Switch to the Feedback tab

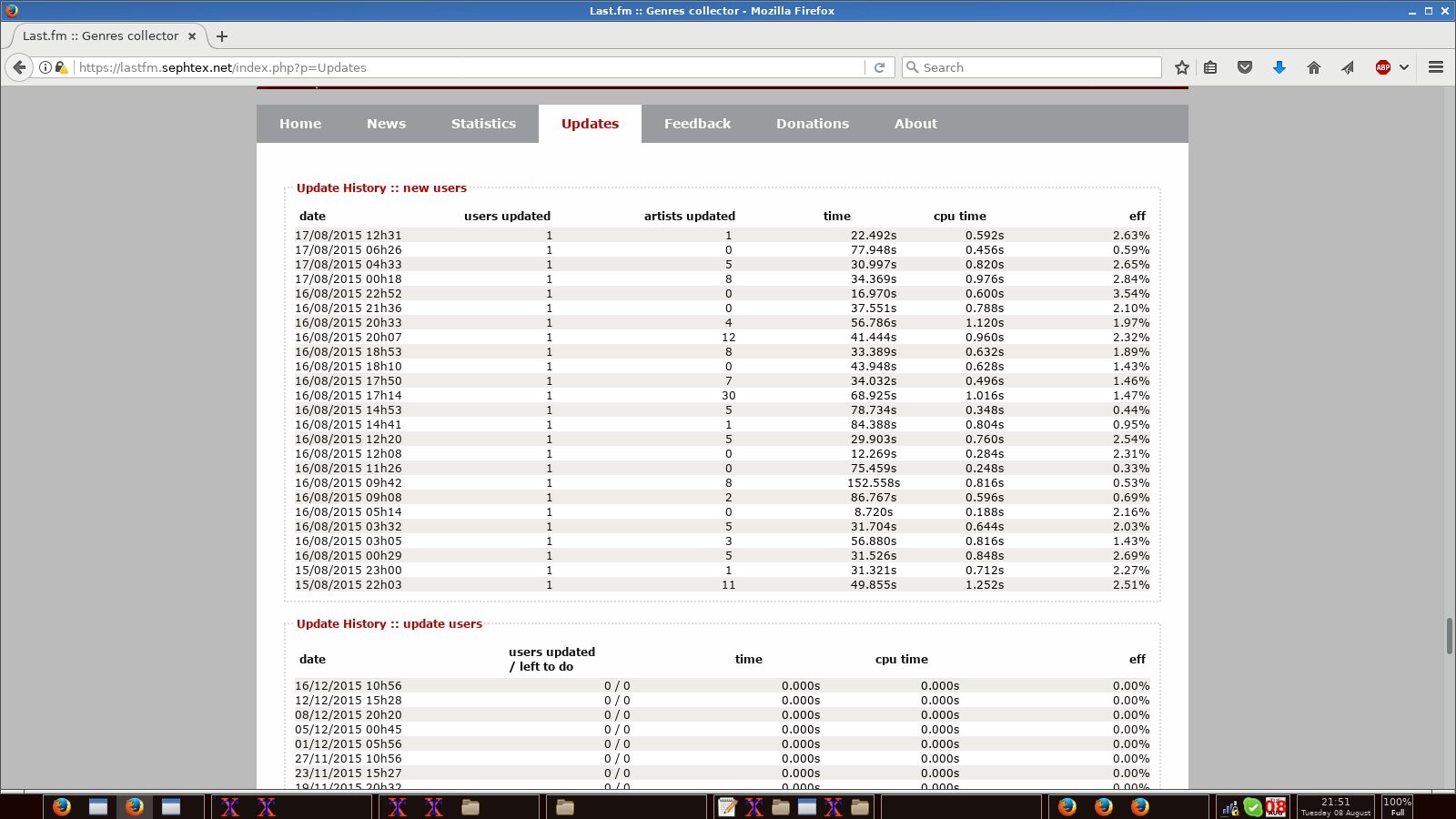coord(697,124)
